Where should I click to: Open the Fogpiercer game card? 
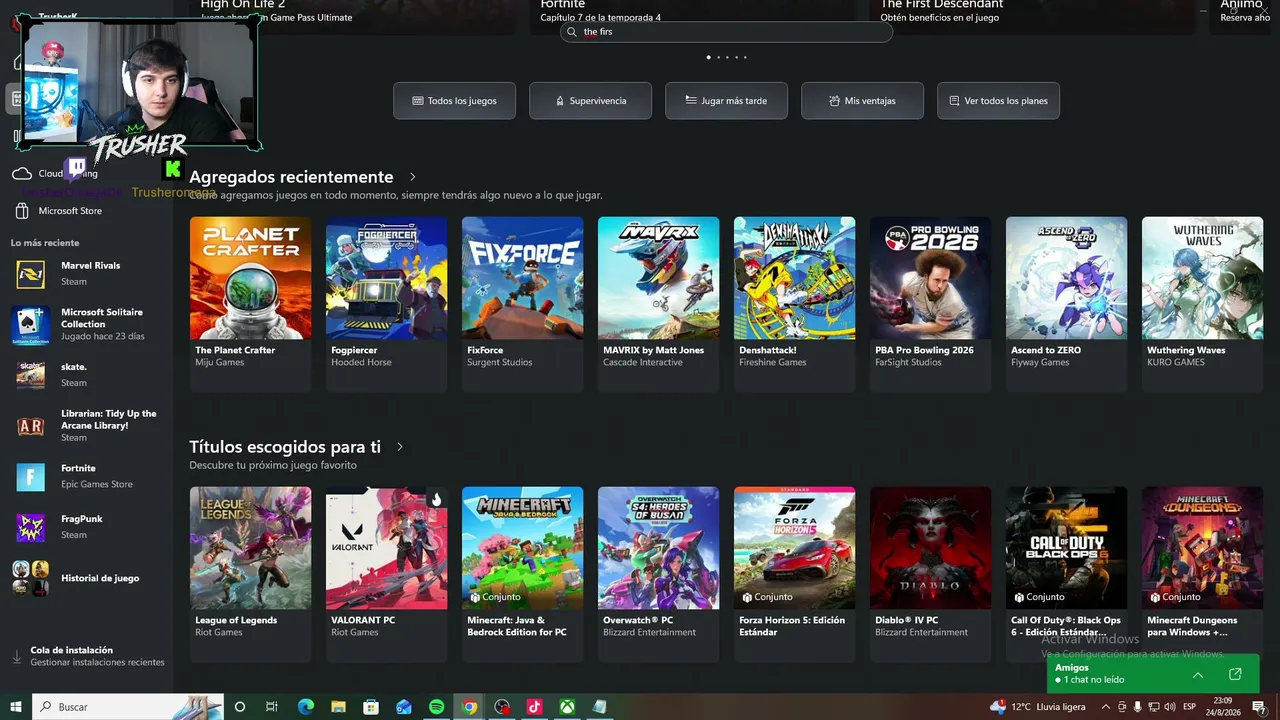point(386,304)
